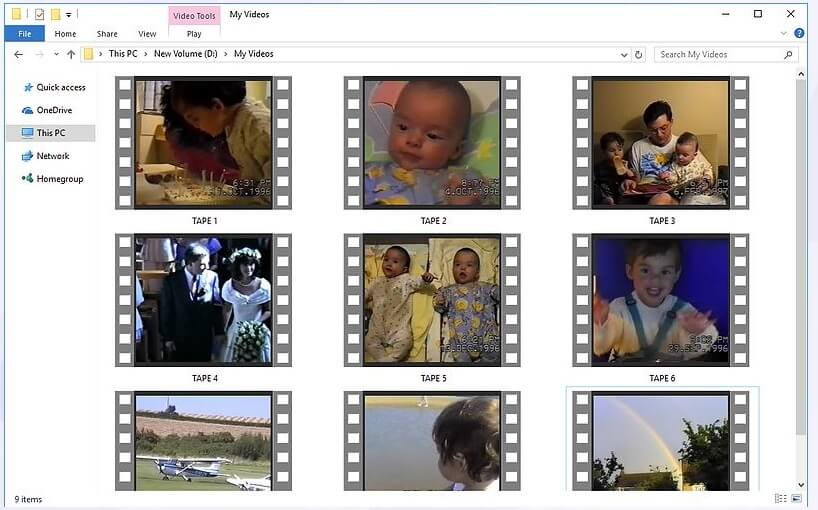Expand the ribbon with the chevron
The image size is (818, 510).
click(x=785, y=33)
